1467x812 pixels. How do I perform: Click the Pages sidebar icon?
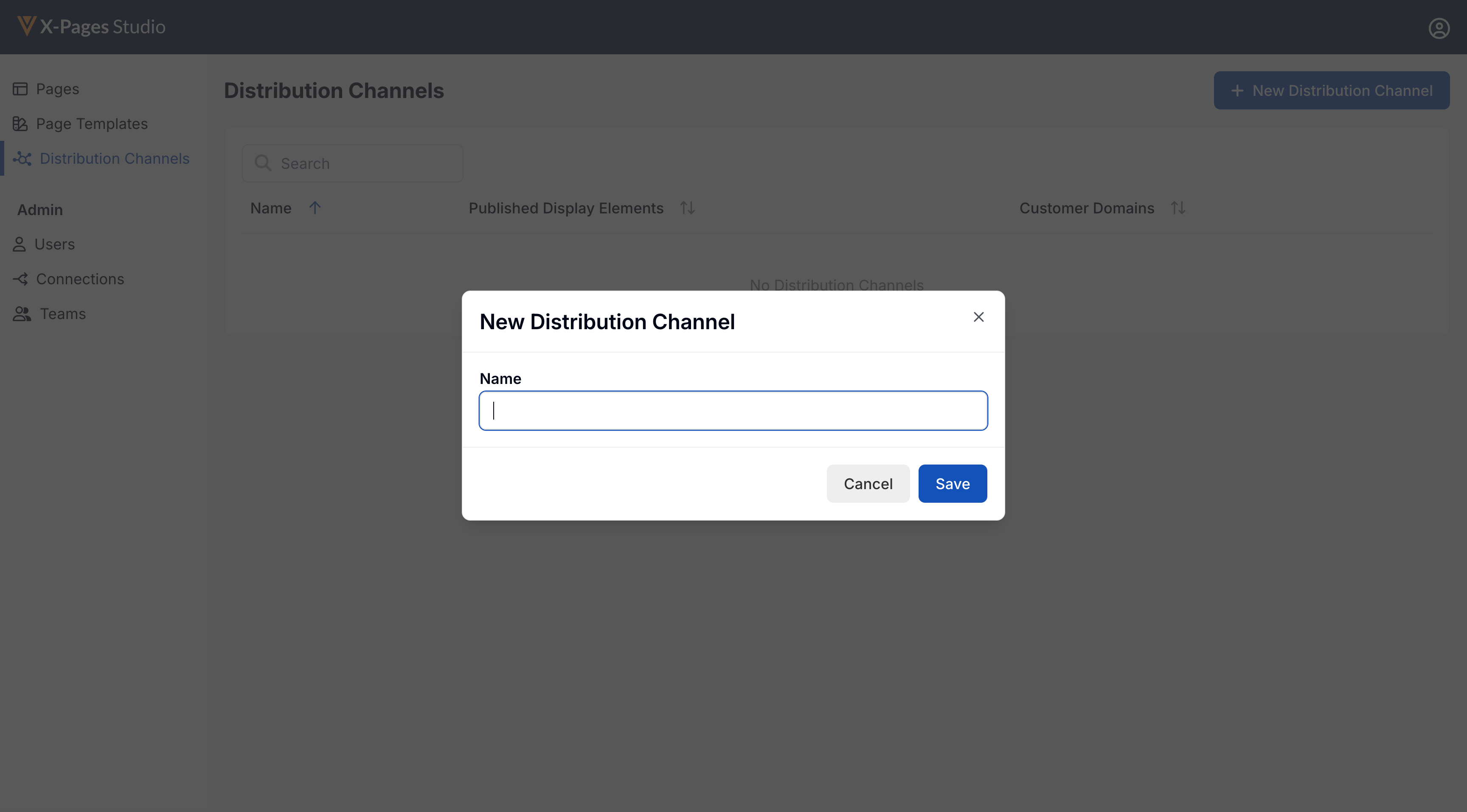pos(20,89)
